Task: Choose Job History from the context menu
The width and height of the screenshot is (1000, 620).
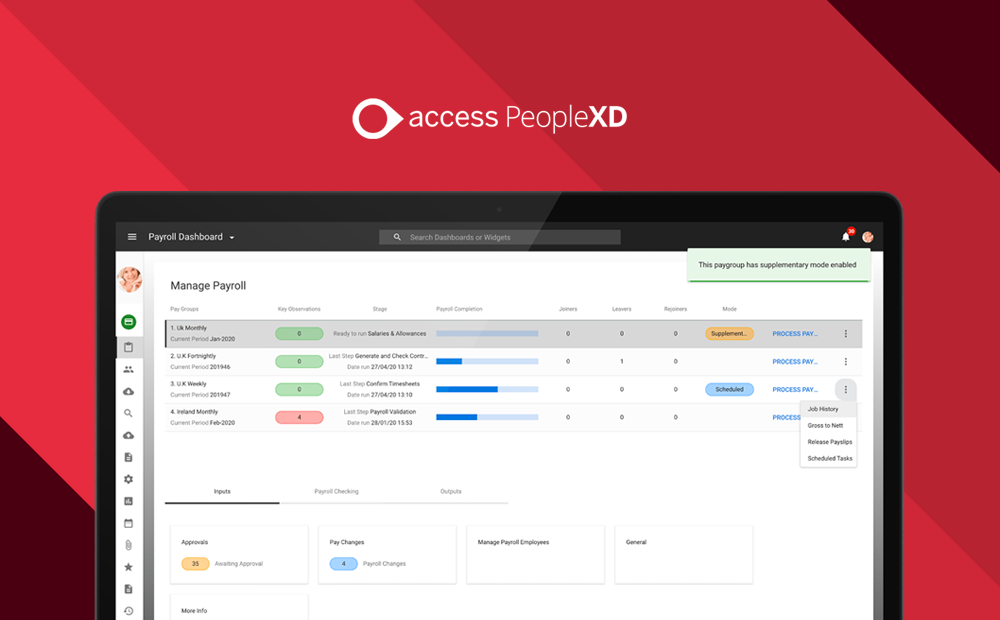Action: click(828, 409)
